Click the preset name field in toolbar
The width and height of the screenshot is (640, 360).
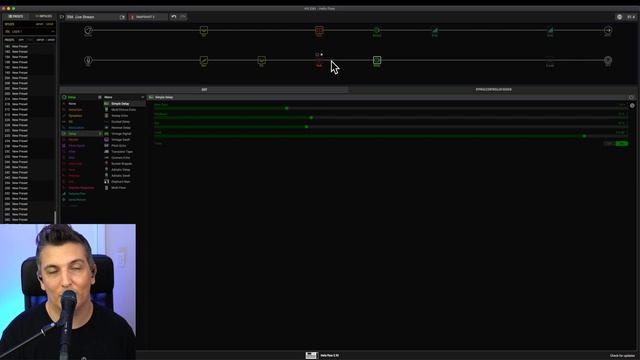tap(92, 17)
